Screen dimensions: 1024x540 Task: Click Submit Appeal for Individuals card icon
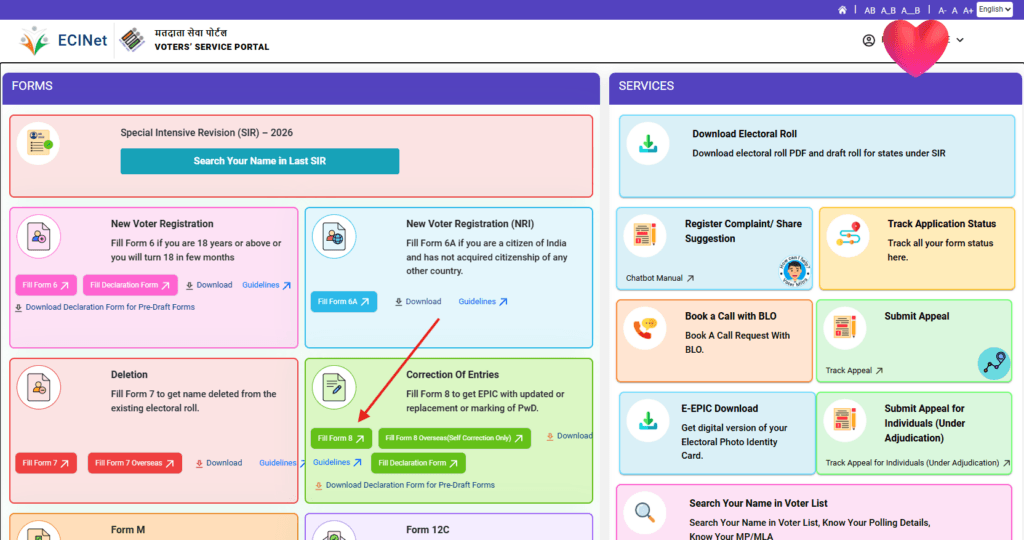point(844,421)
